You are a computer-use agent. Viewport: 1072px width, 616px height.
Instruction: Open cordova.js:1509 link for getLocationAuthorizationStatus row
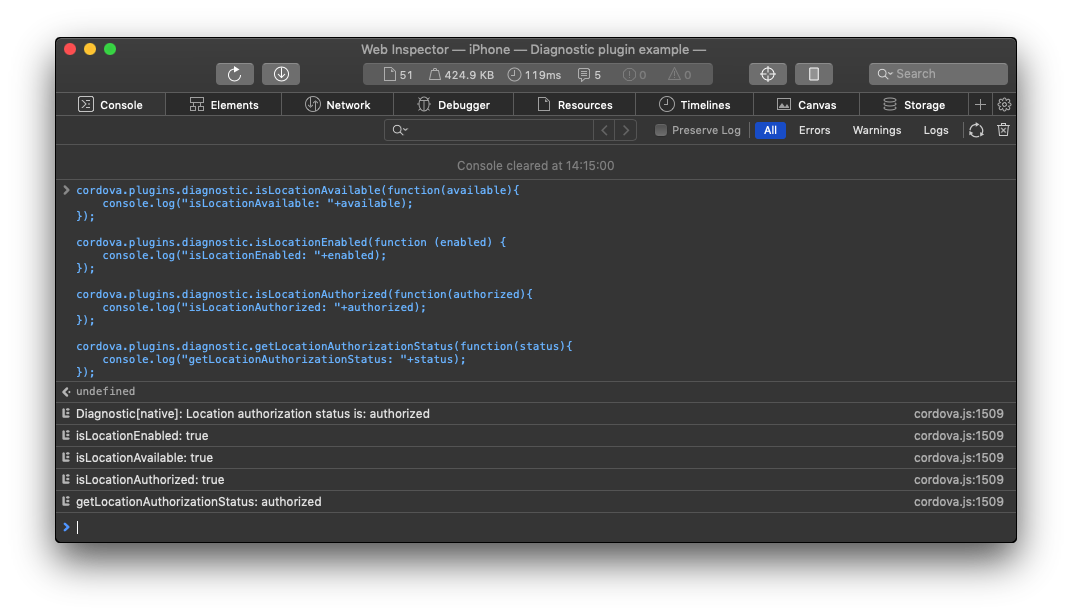tap(959, 501)
